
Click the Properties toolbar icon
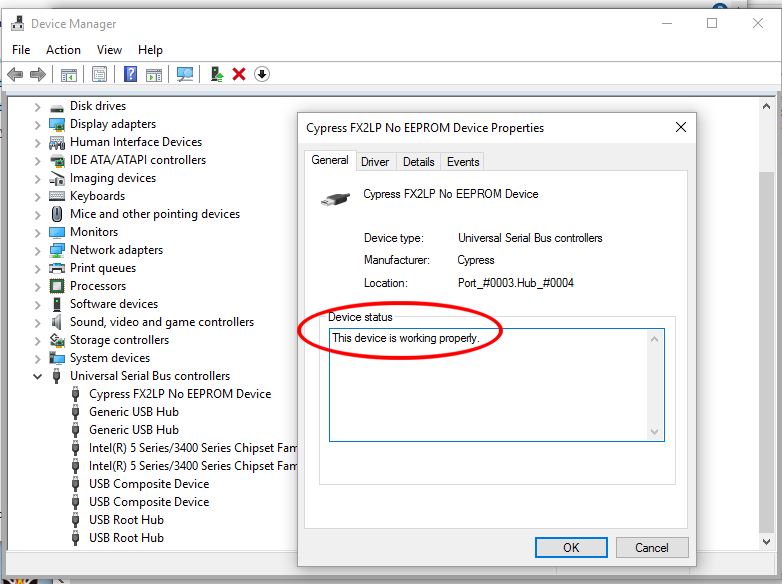point(99,74)
